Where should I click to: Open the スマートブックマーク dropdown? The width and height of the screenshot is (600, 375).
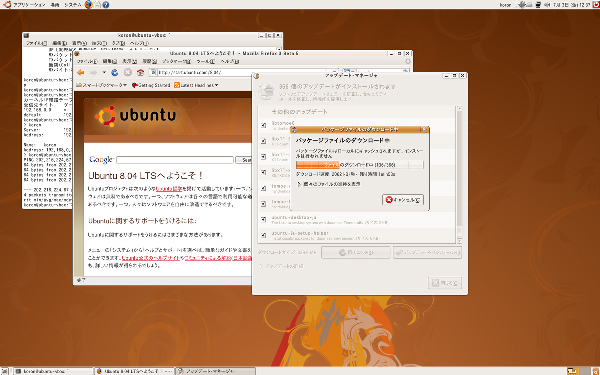pyautogui.click(x=102, y=85)
